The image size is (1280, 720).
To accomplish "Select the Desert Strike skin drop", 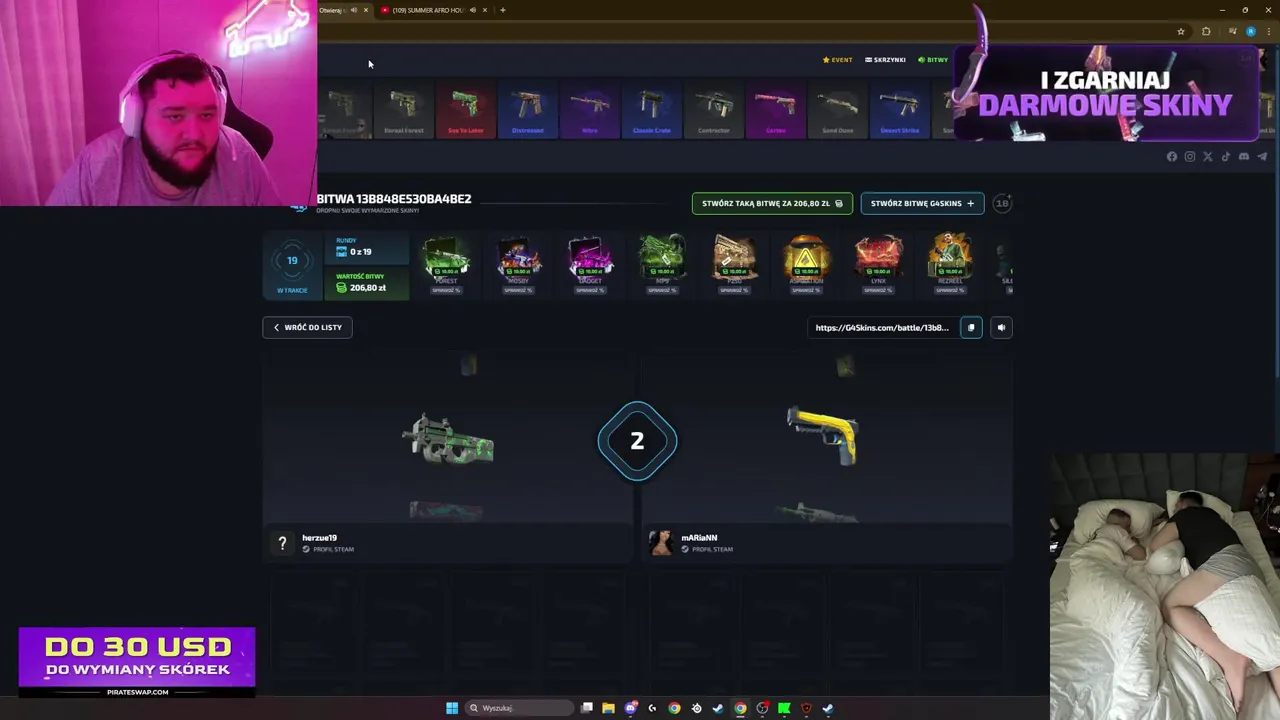I will coord(900,110).
